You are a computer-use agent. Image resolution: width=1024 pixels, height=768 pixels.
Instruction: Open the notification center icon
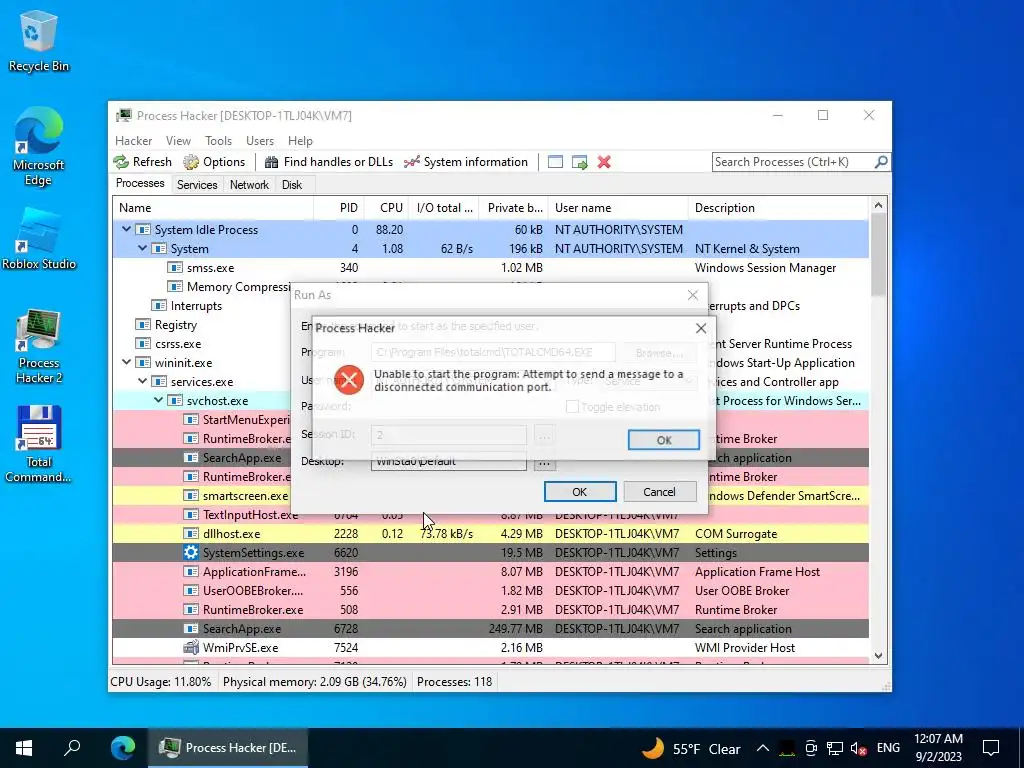point(991,748)
